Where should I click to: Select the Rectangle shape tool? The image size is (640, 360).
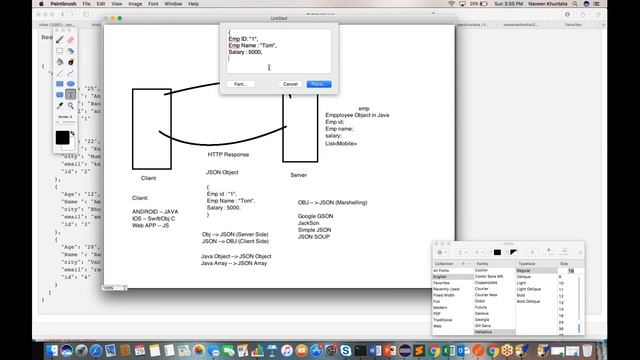point(60,84)
